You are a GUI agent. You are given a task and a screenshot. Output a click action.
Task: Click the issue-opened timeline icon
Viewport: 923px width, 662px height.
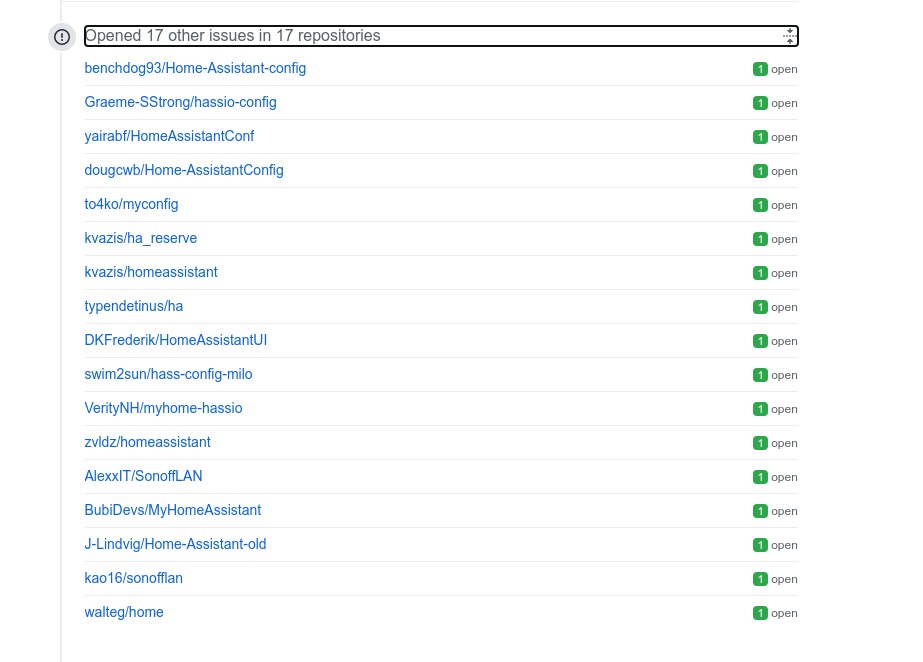coord(62,37)
